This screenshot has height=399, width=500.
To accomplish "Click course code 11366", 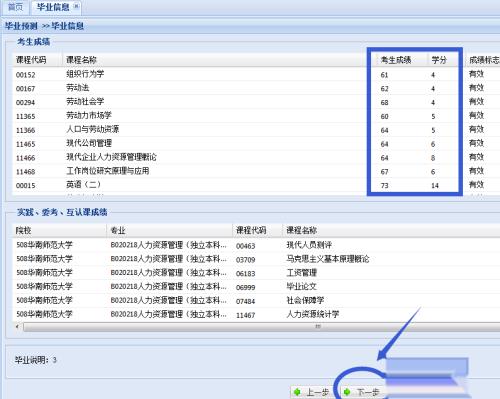I will click(x=26, y=130).
